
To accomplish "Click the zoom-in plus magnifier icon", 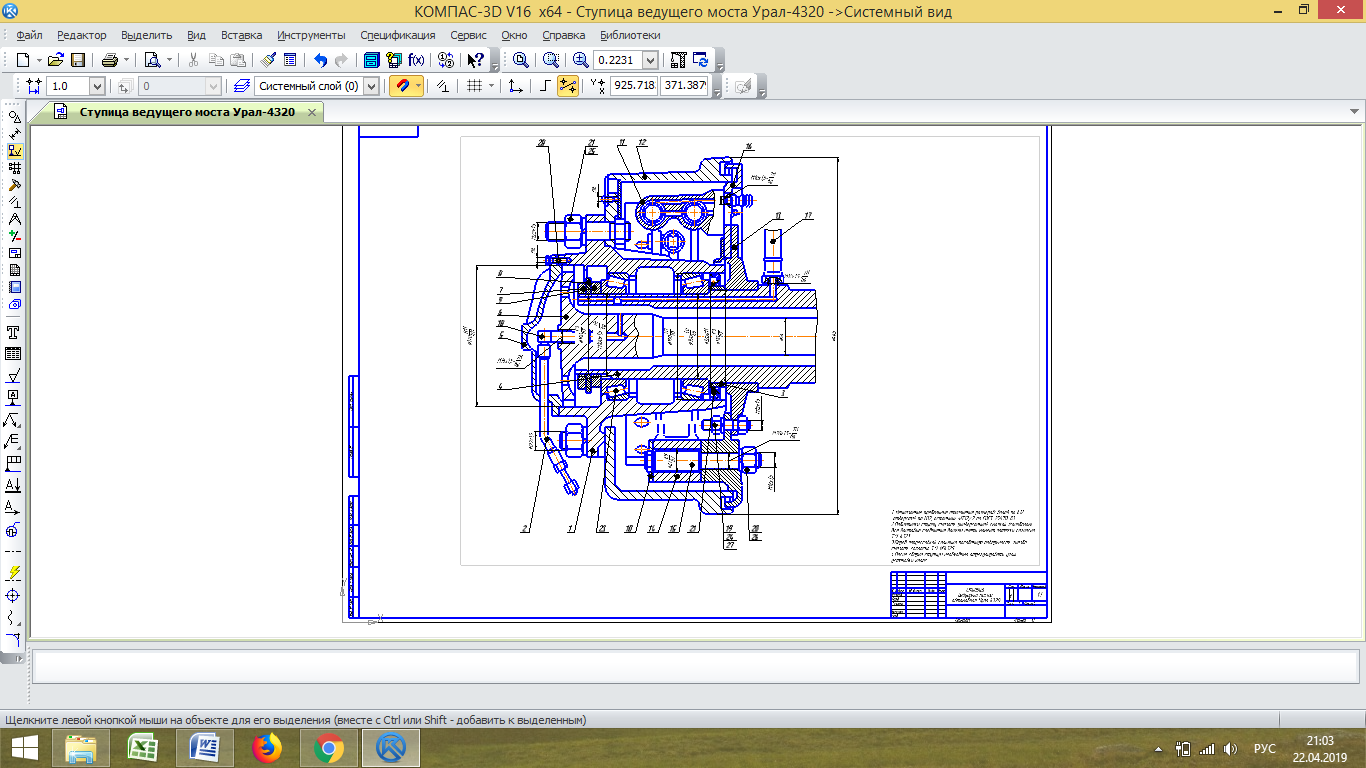I will pyautogui.click(x=581, y=60).
